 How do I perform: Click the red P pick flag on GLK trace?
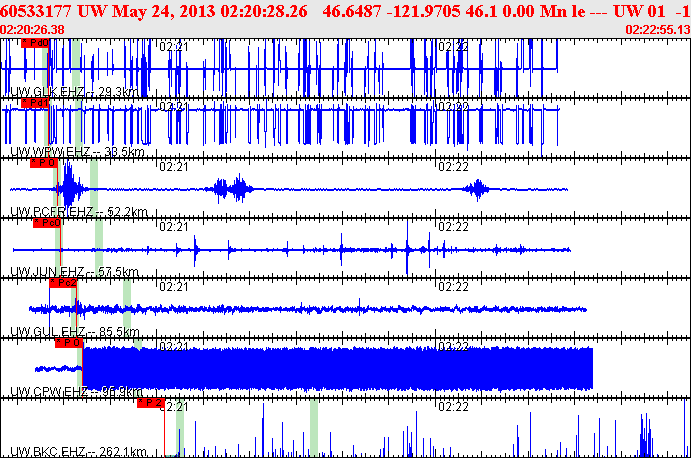[34, 44]
